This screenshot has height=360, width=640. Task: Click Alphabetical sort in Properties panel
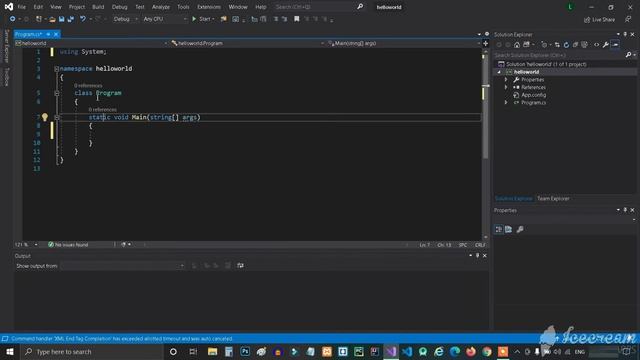tap(509, 229)
